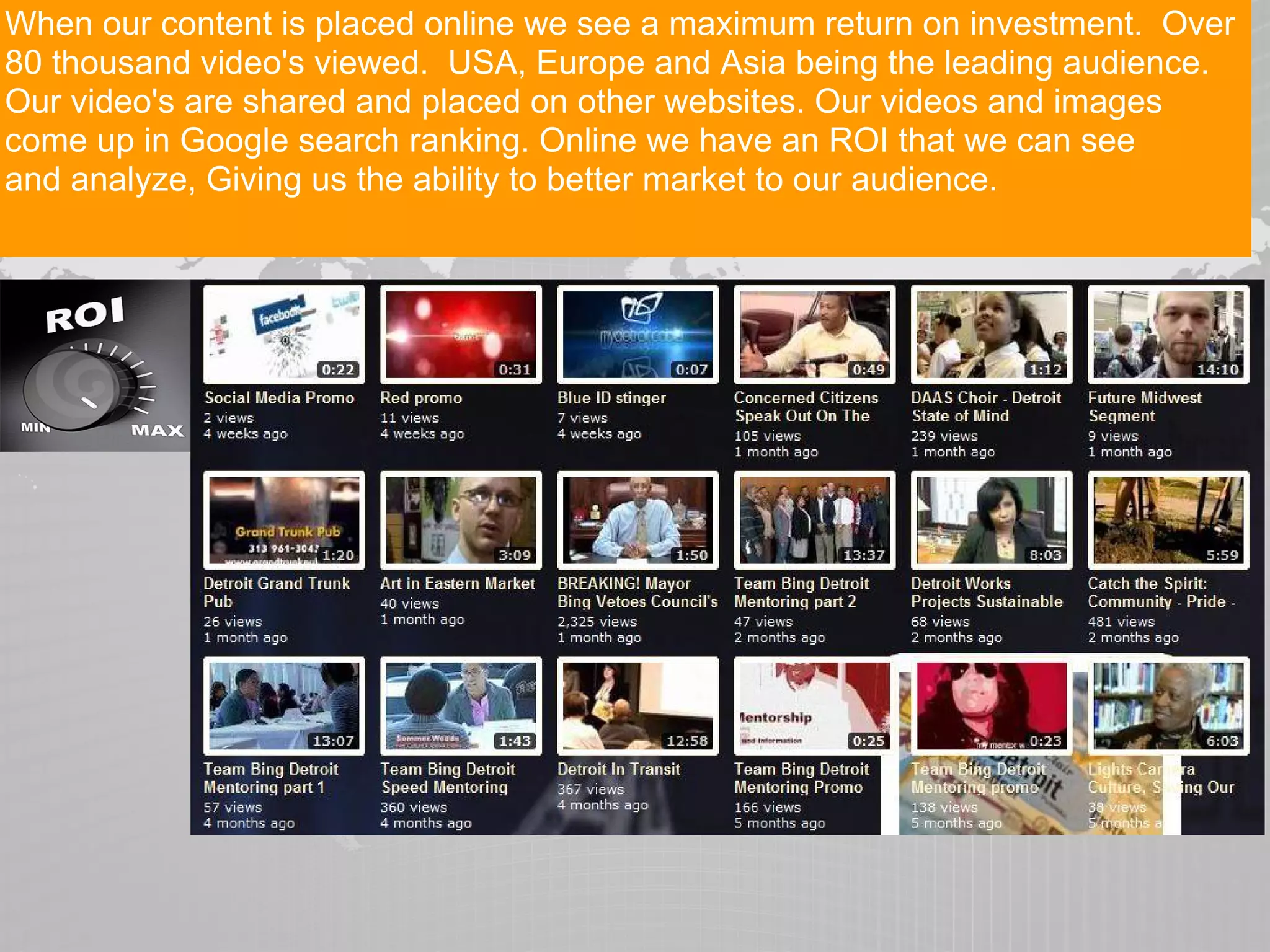Click the 2,325 views text
1270x952 pixels.
597,622
